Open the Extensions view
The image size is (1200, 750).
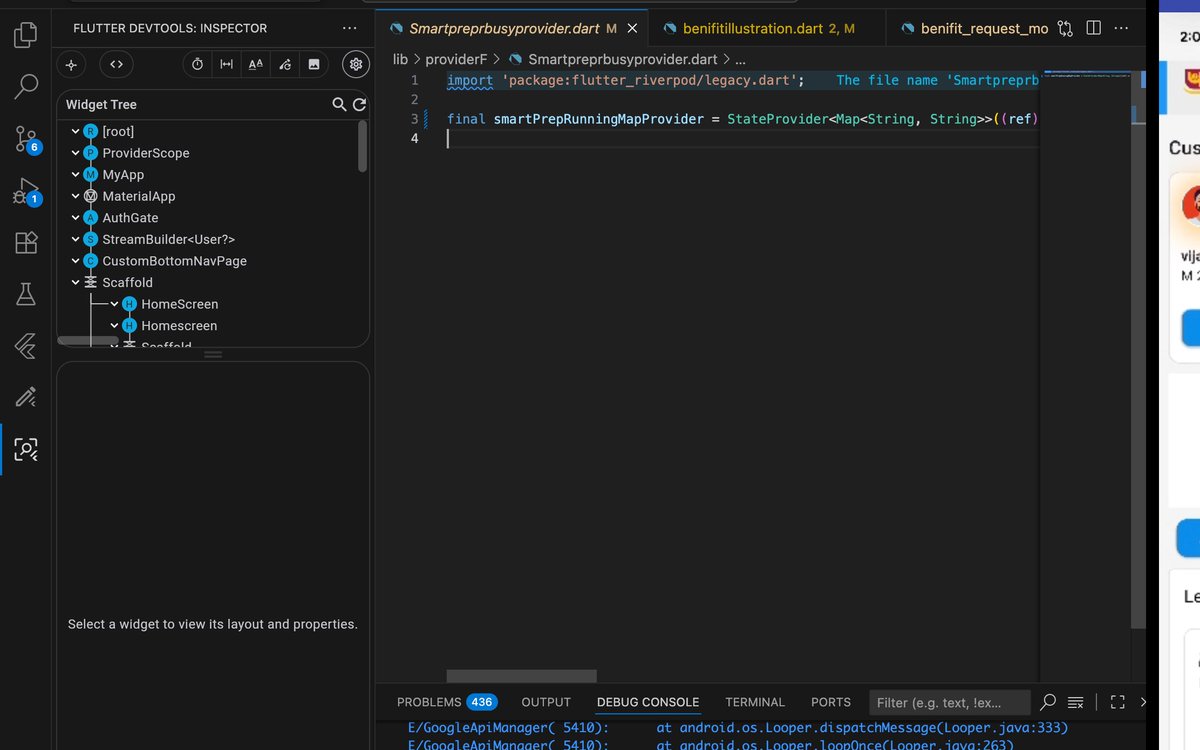tap(26, 242)
